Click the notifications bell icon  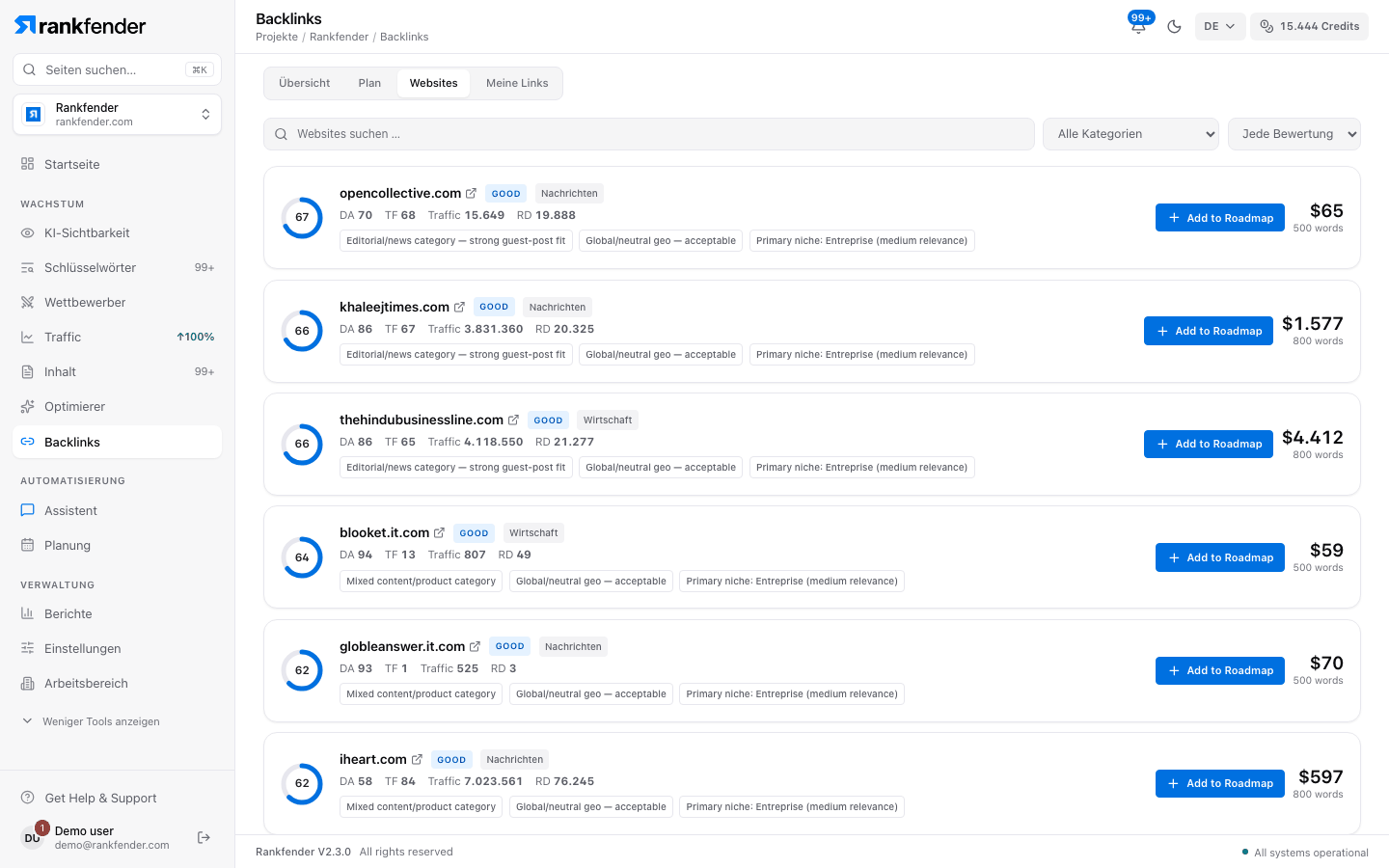click(x=1138, y=27)
